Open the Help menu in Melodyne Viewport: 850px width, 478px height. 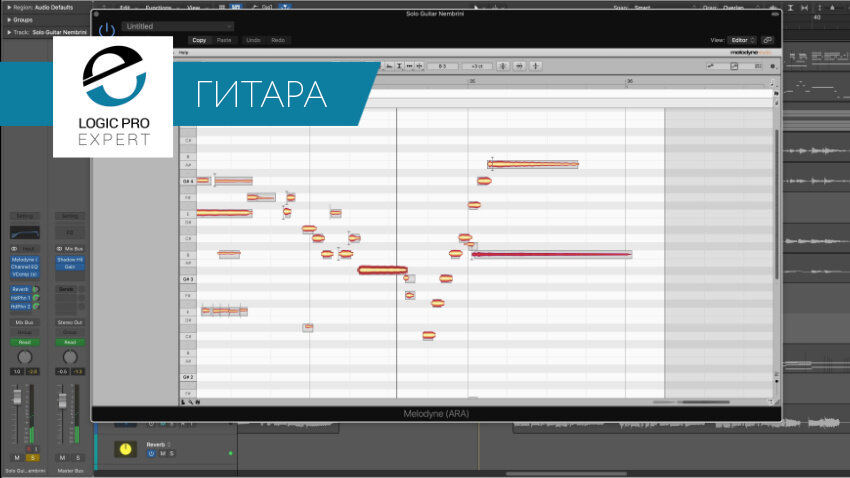click(184, 53)
